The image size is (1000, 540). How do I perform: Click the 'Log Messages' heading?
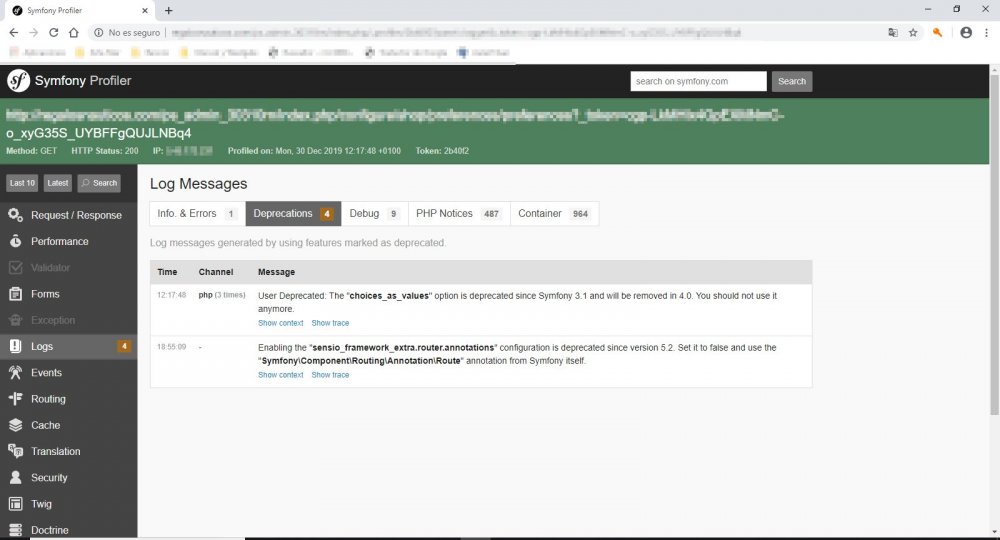pos(198,184)
